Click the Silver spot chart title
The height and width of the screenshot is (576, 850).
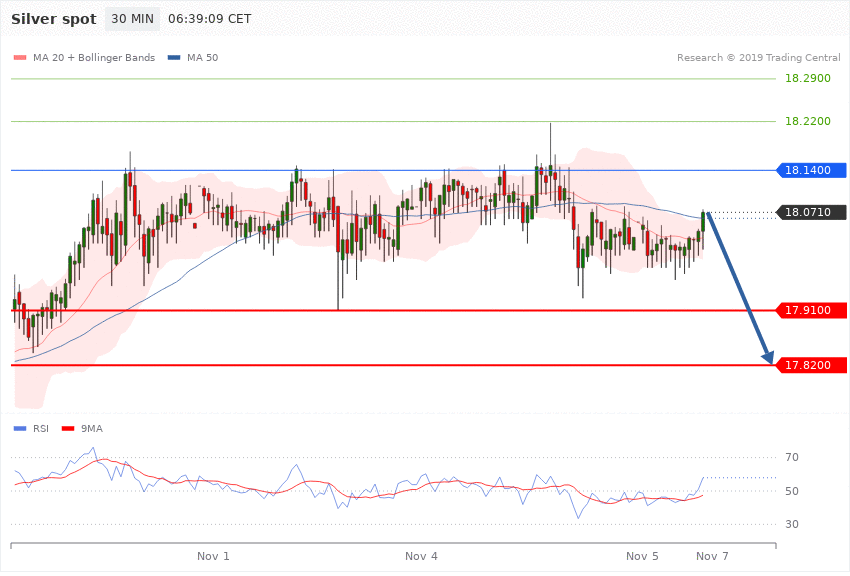[54, 19]
